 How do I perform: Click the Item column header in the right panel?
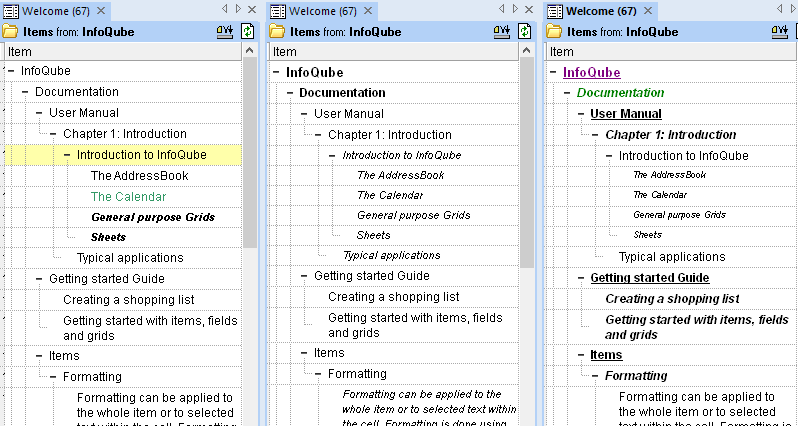tap(672, 51)
